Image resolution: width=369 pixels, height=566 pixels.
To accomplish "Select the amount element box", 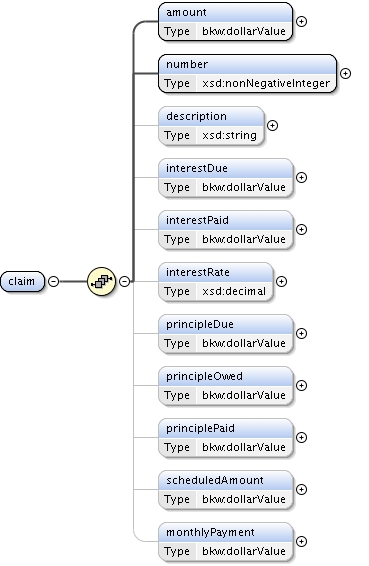I will coord(226,22).
